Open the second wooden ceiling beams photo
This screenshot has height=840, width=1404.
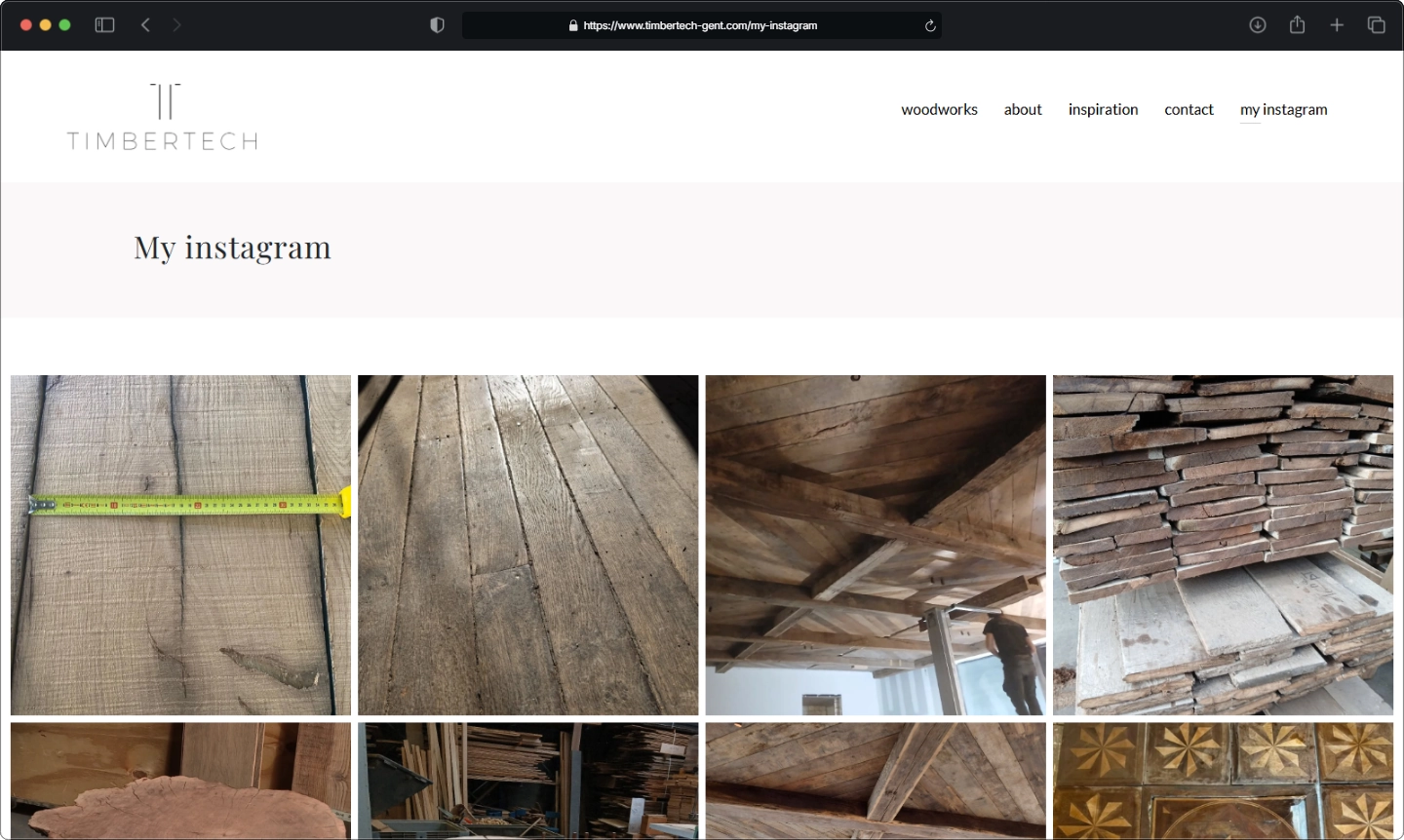tap(876, 781)
